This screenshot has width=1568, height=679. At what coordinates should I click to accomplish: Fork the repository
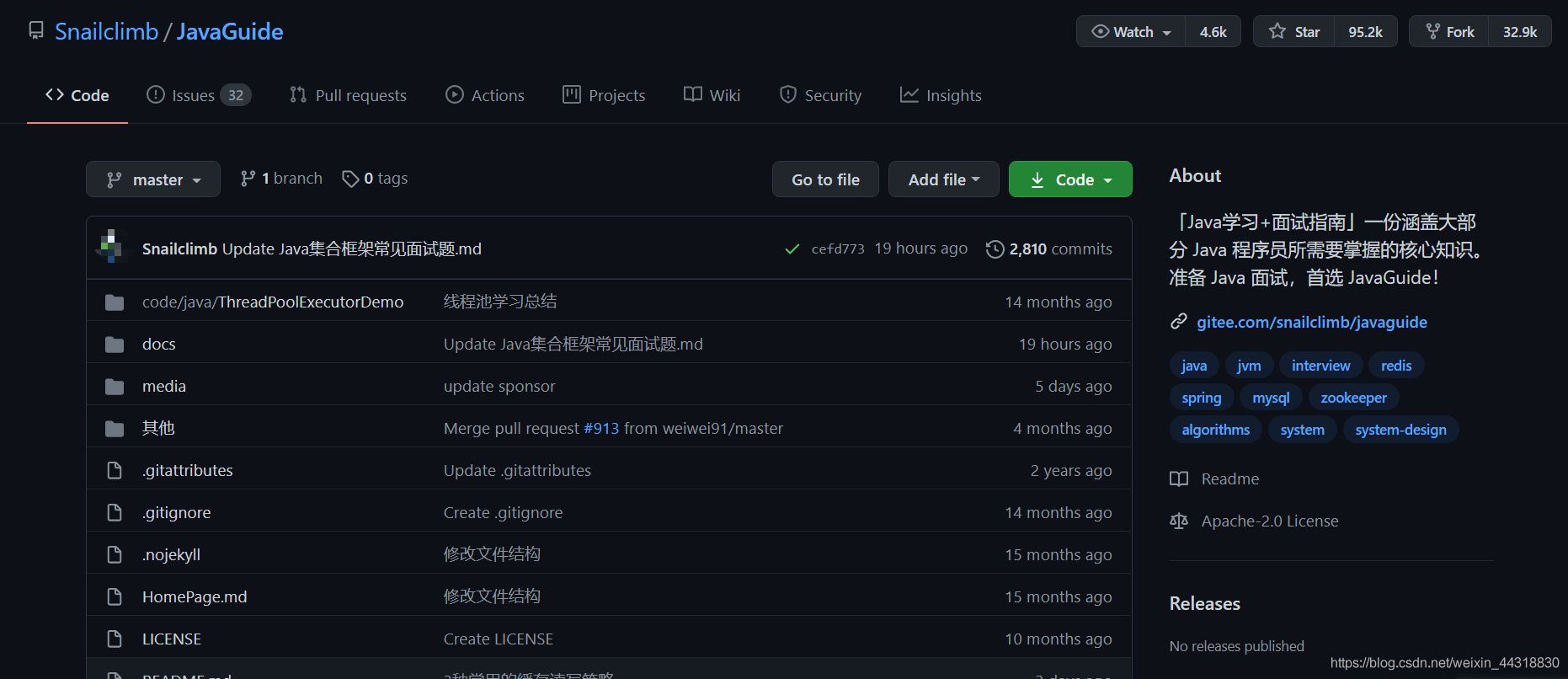(1449, 31)
